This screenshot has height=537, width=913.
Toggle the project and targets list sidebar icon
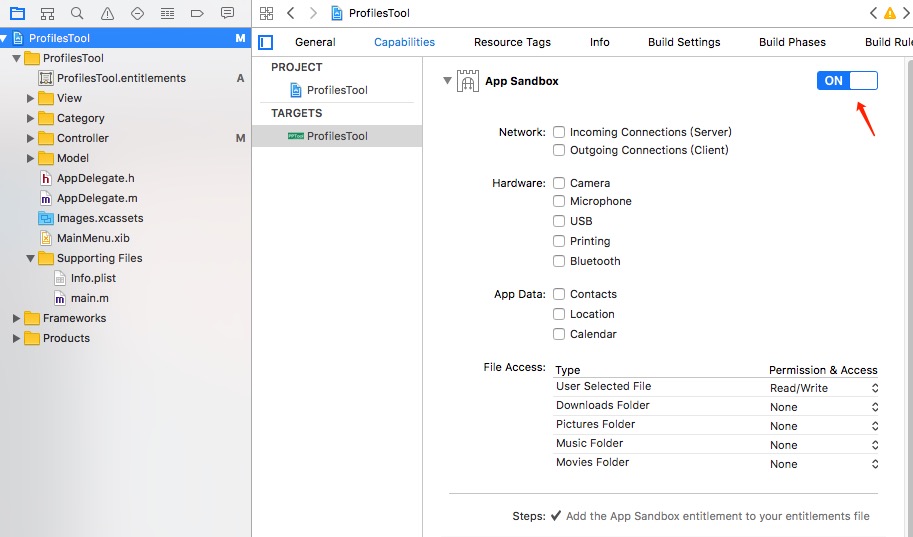click(x=266, y=42)
